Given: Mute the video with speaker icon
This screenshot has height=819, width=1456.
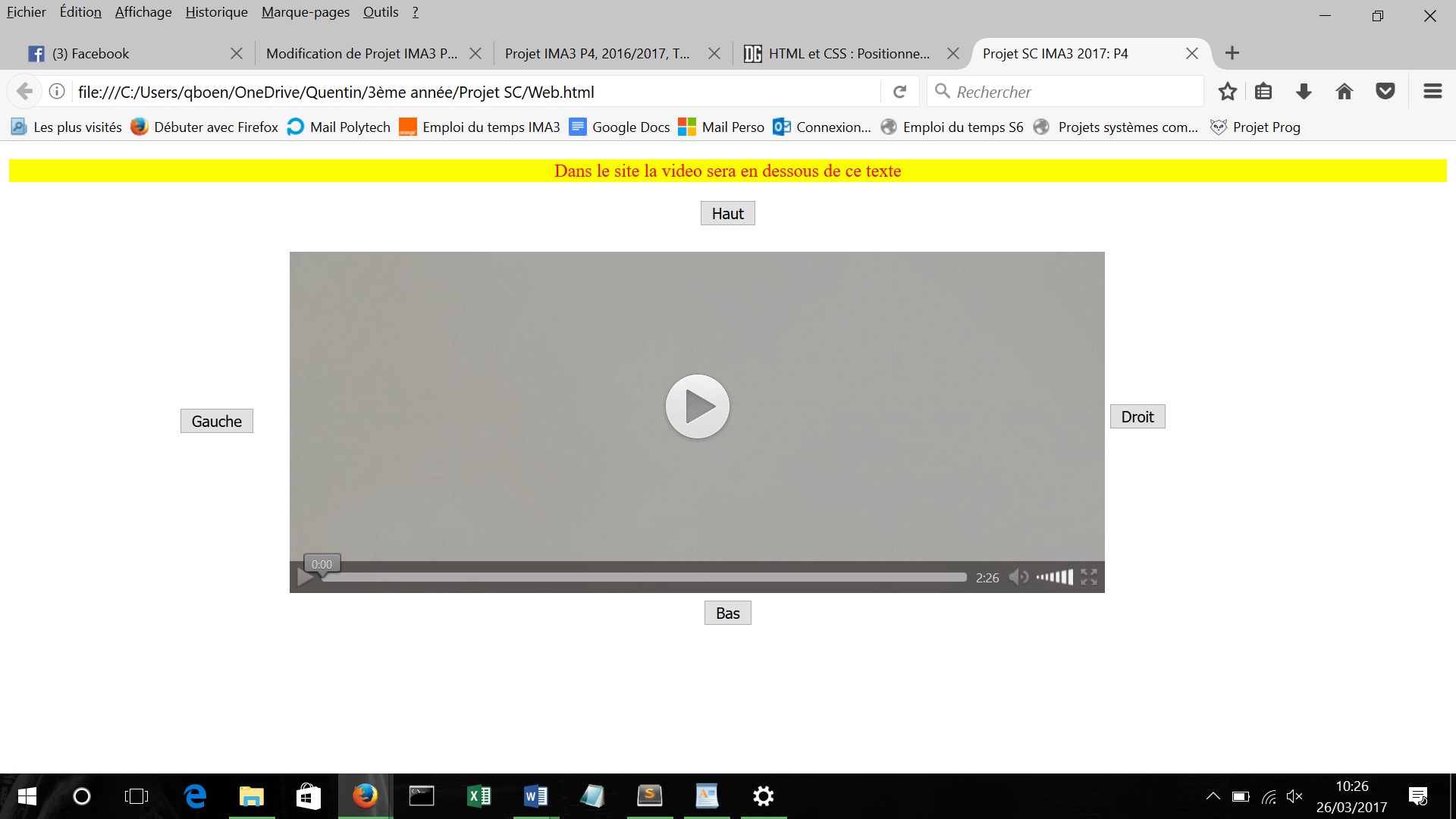Looking at the screenshot, I should (1018, 577).
